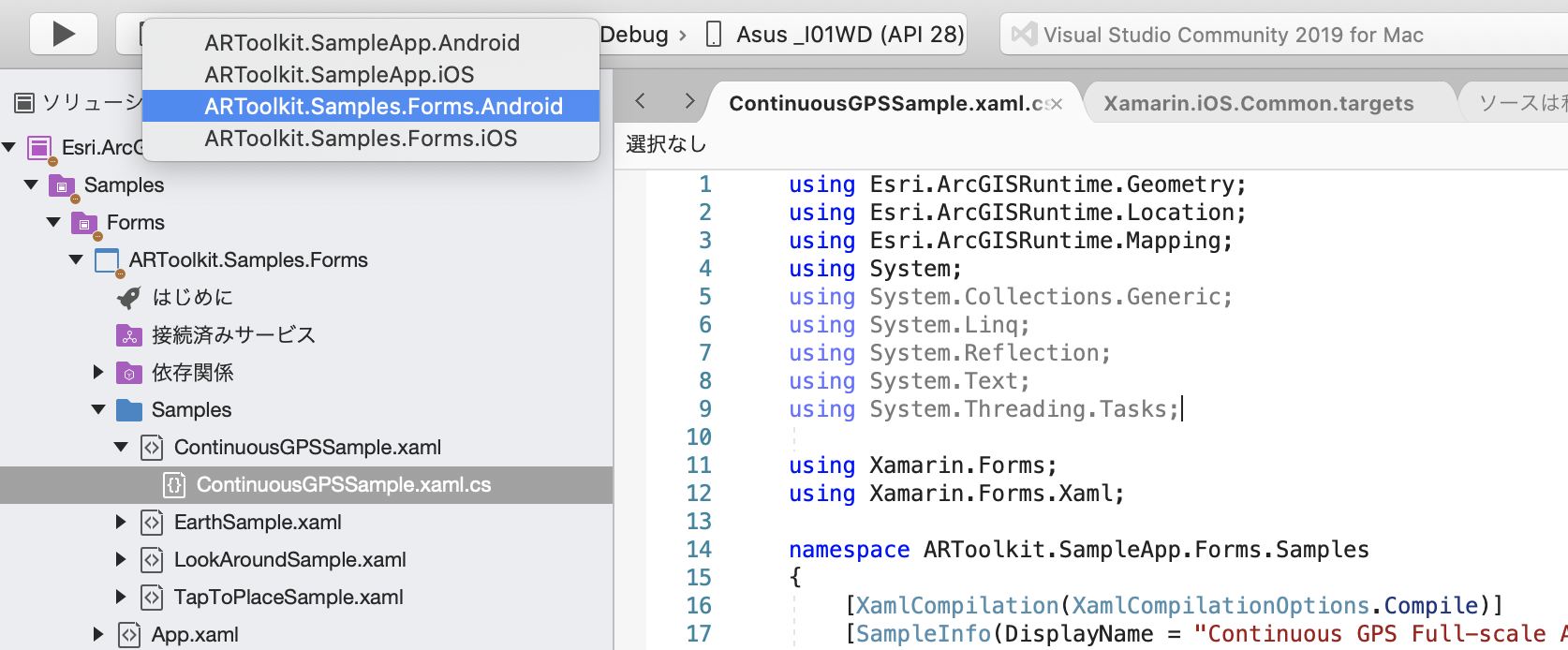
Task: Click the blue Samples folder icon
Action: click(129, 410)
